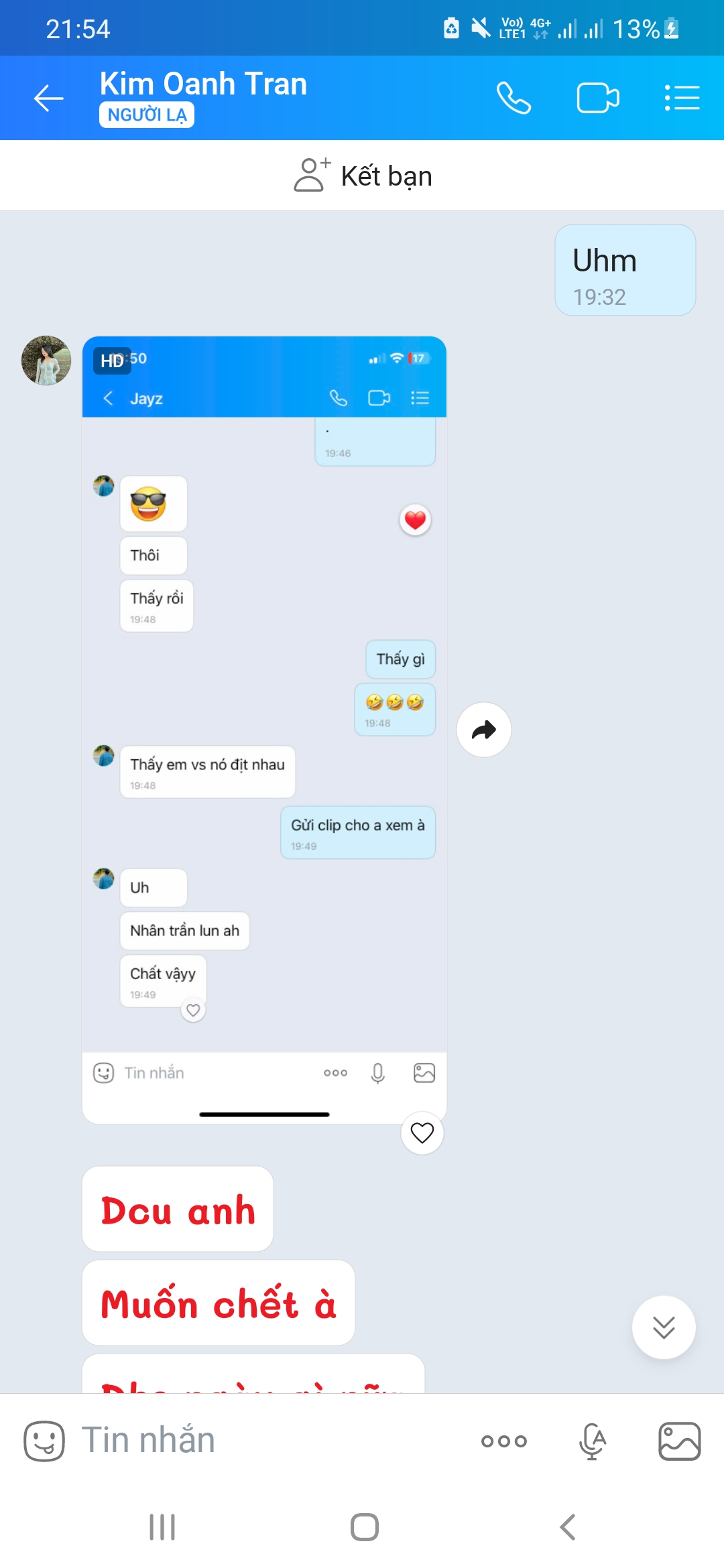724x1568 pixels.
Task: Tap the Android home button
Action: click(x=365, y=1527)
